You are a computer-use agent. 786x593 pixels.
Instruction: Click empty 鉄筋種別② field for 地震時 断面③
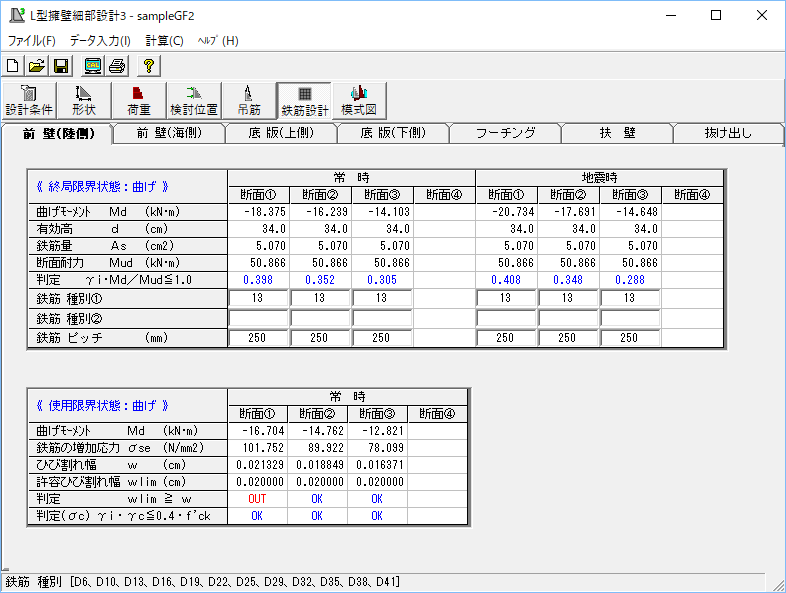pyautogui.click(x=630, y=318)
